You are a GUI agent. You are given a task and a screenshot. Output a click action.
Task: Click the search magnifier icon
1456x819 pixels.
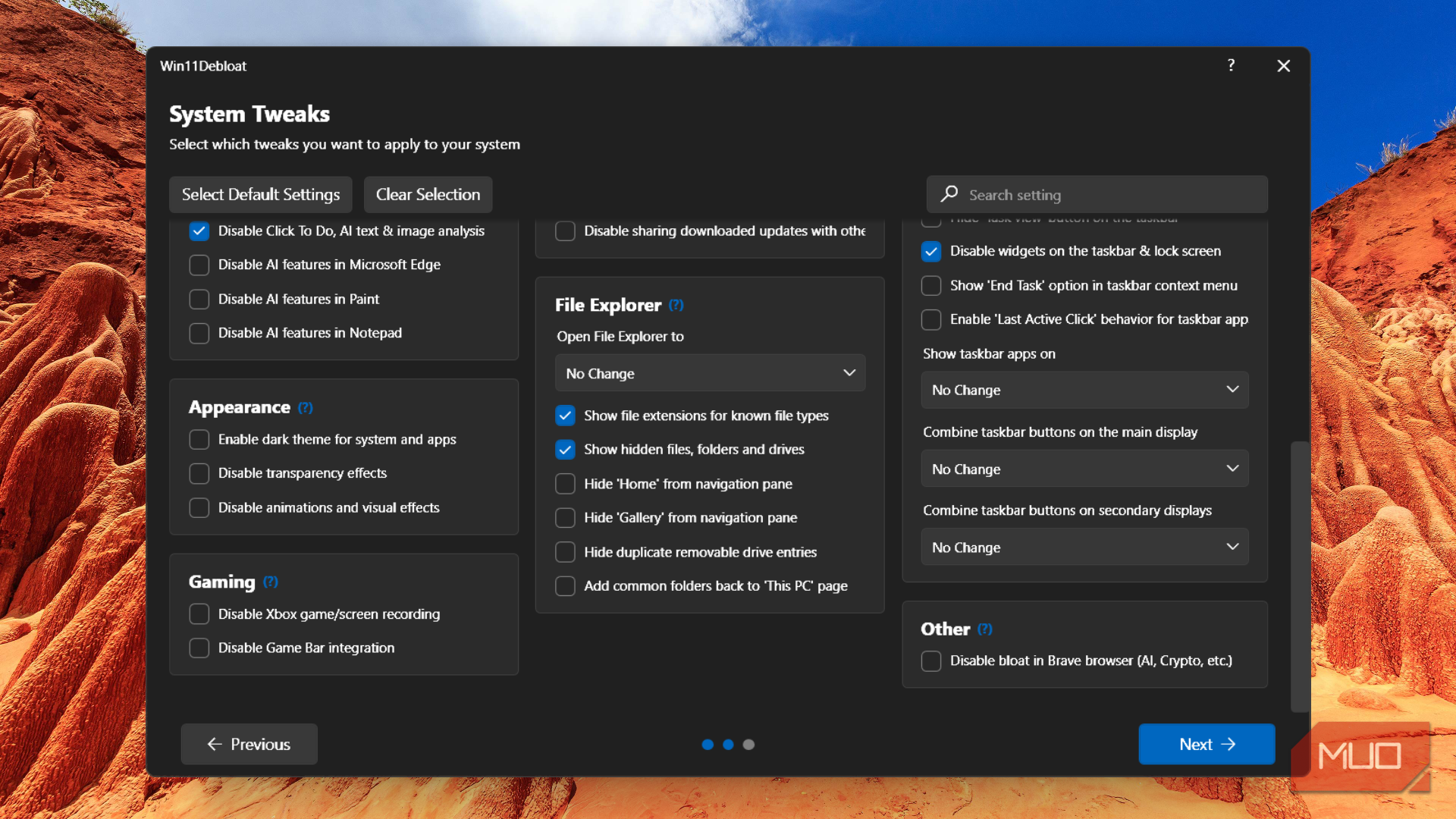click(x=949, y=194)
